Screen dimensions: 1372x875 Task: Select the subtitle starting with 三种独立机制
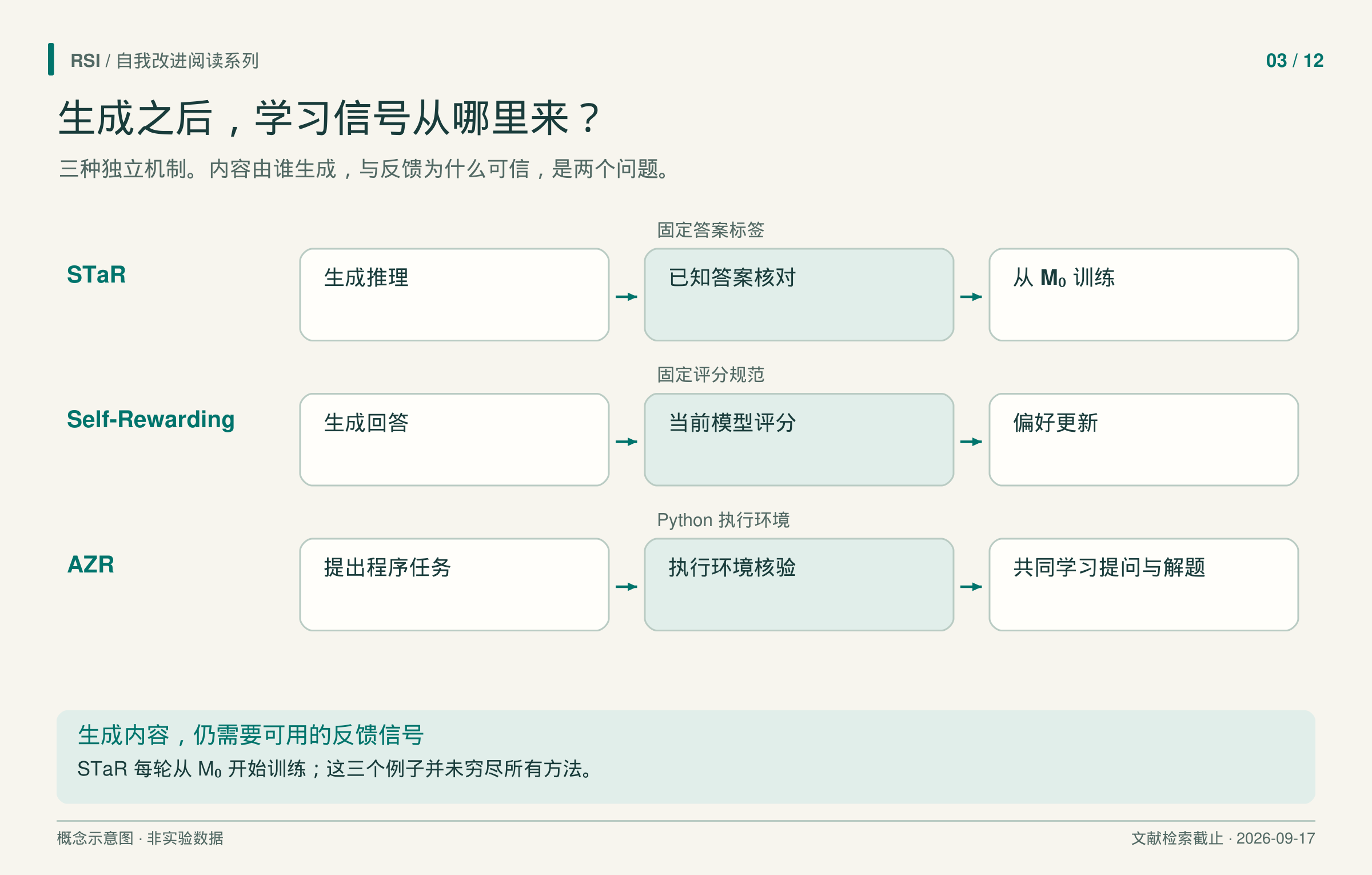[364, 169]
